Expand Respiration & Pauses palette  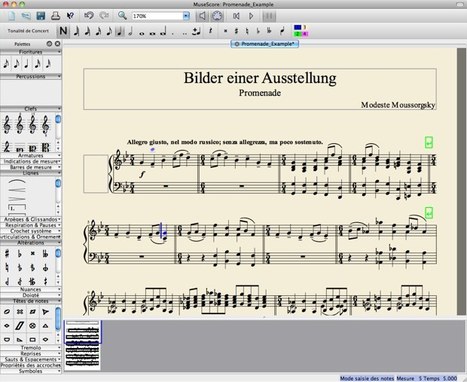31,225
